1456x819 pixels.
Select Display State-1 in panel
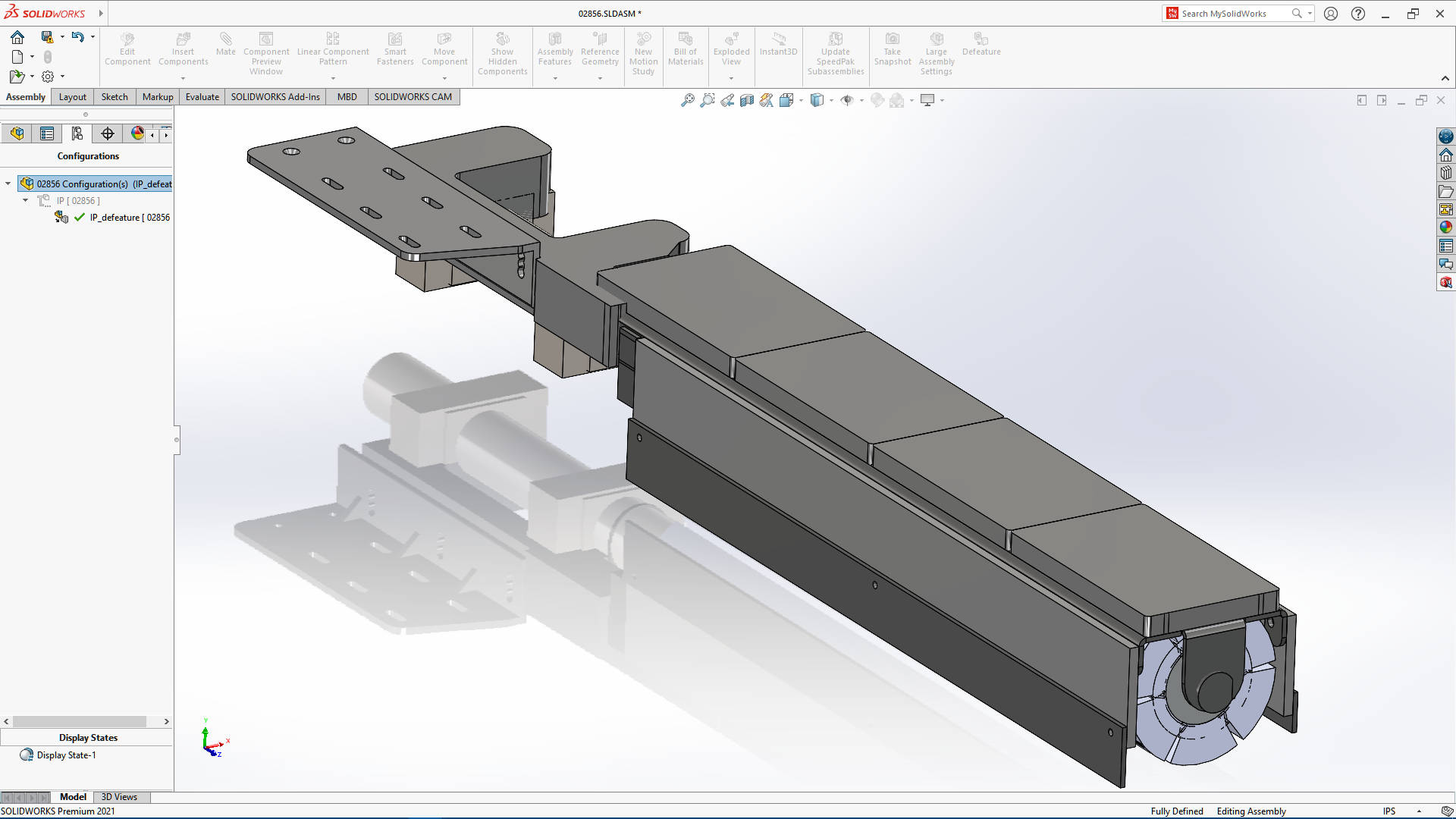pos(65,755)
